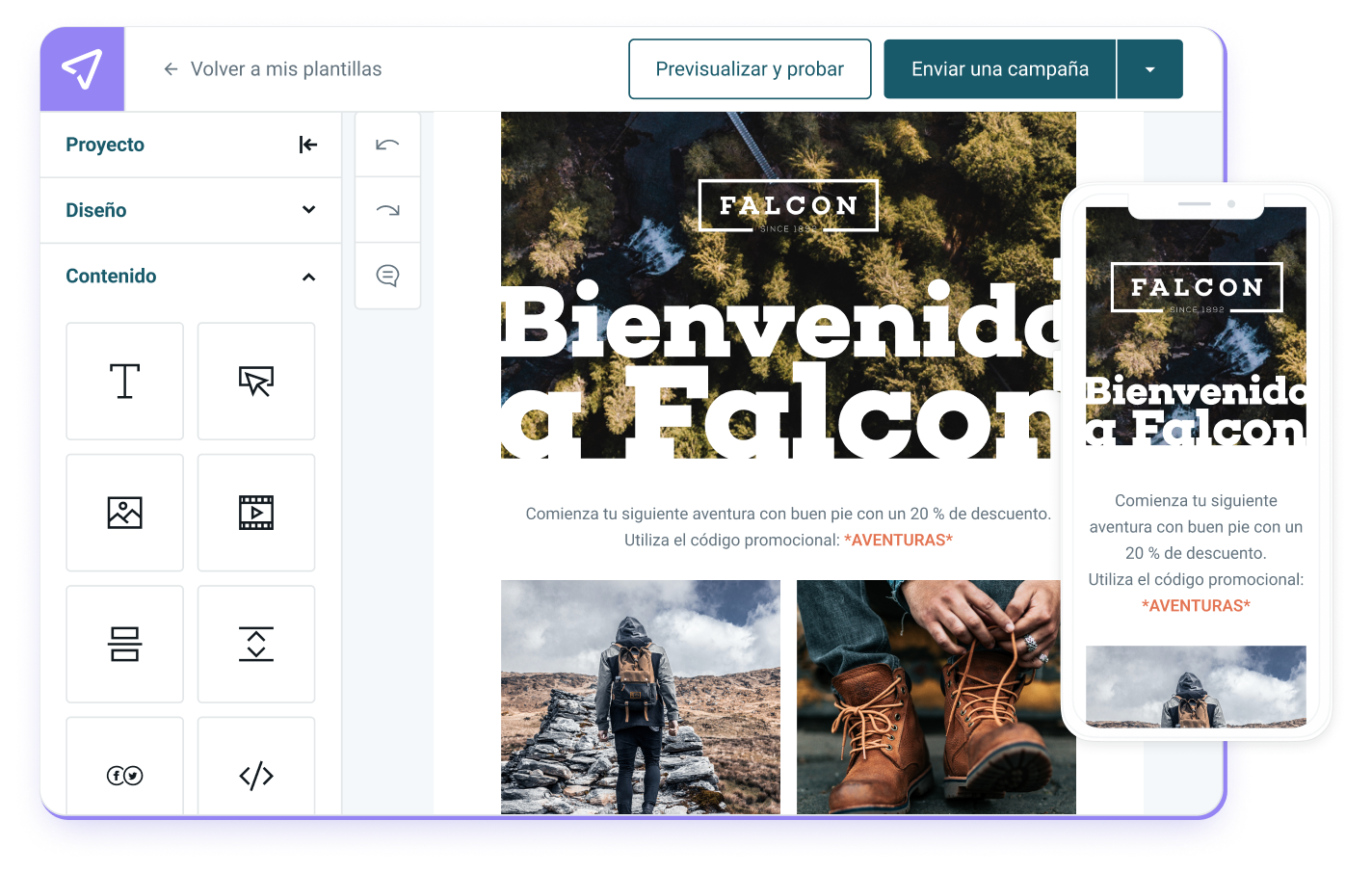Screen dimensions: 1372x873
Task: Select the hiker photo in the email
Action: [641, 697]
